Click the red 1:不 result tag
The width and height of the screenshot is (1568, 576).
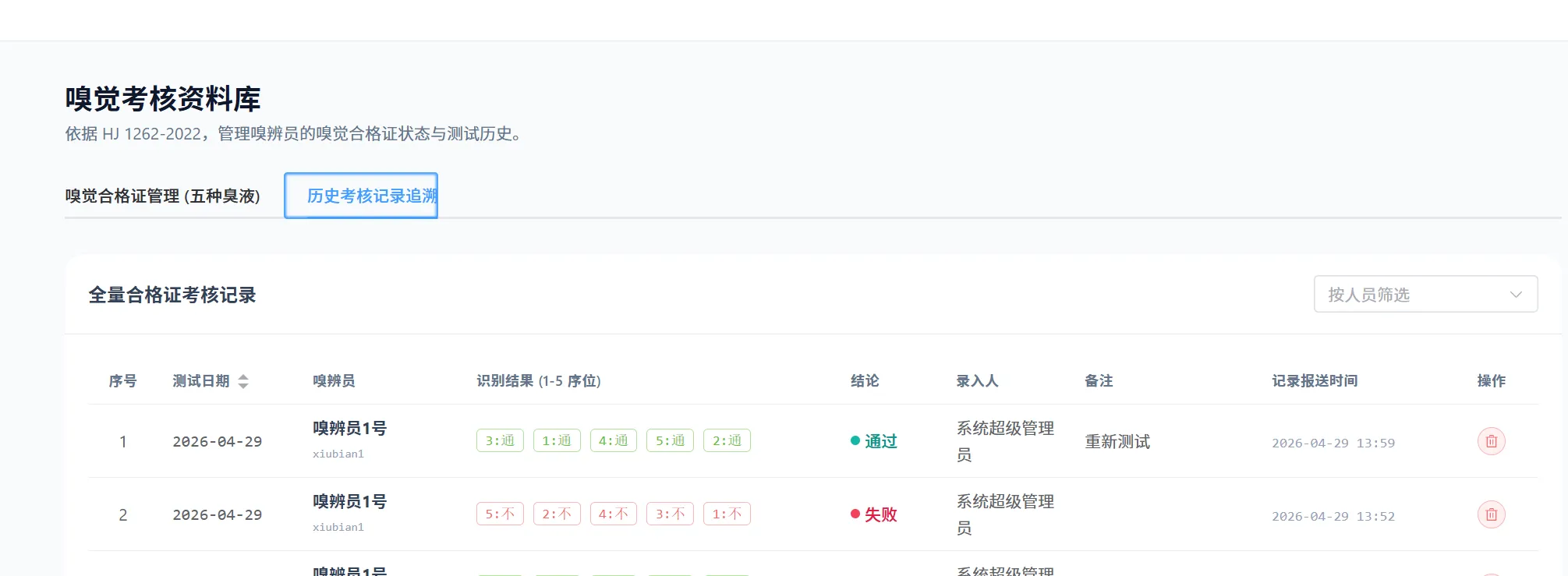pyautogui.click(x=727, y=514)
